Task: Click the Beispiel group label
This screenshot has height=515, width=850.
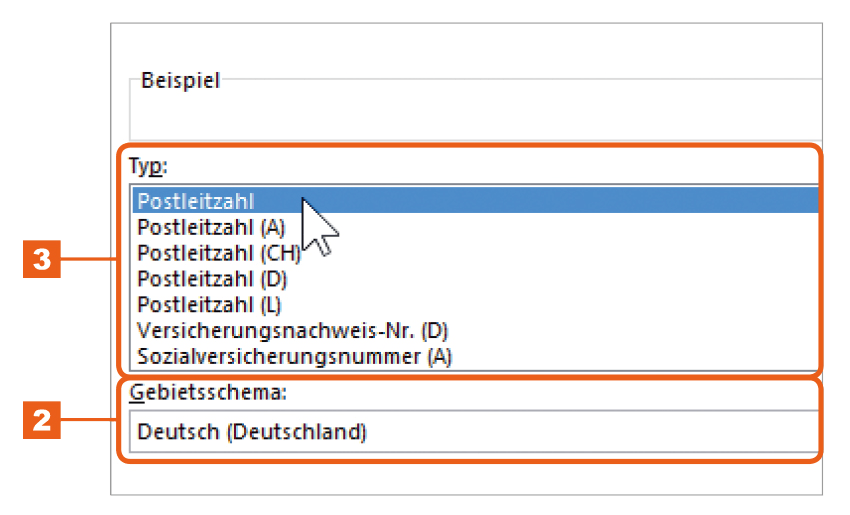Action: pos(180,81)
